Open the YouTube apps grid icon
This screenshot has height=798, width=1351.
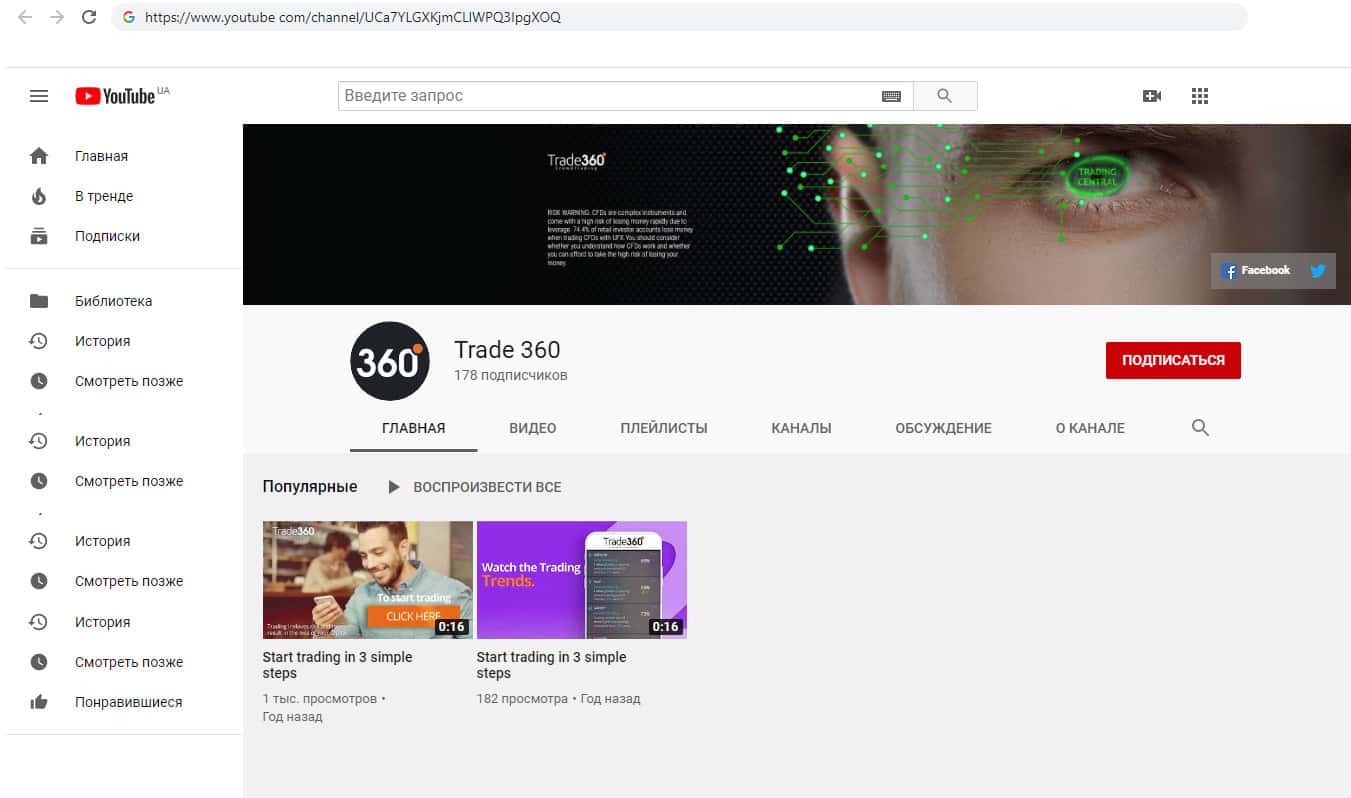tap(1200, 96)
